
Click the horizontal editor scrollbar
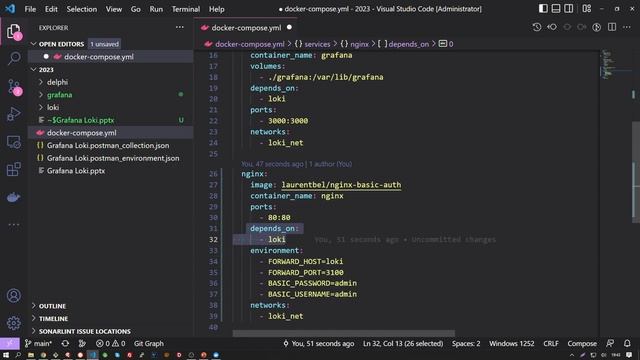point(344,333)
